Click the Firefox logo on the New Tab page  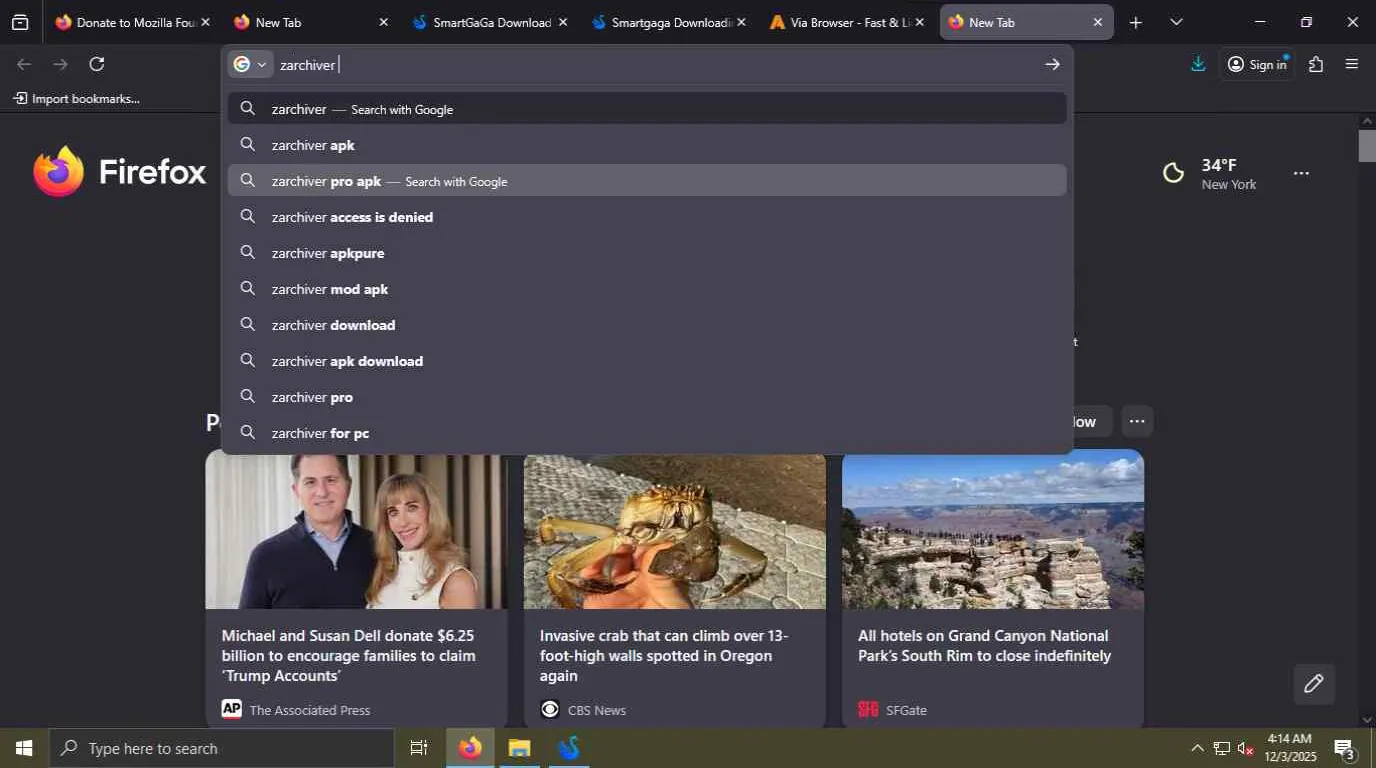click(119, 171)
